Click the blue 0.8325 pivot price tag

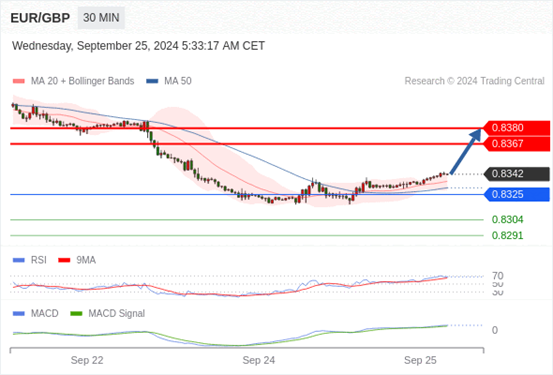tap(516, 194)
